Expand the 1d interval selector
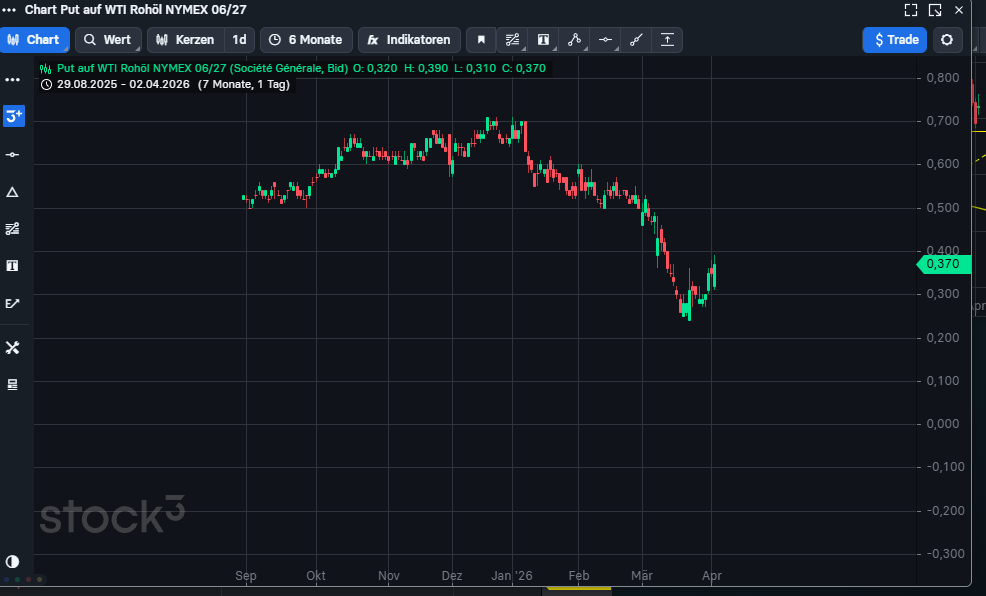 point(239,40)
